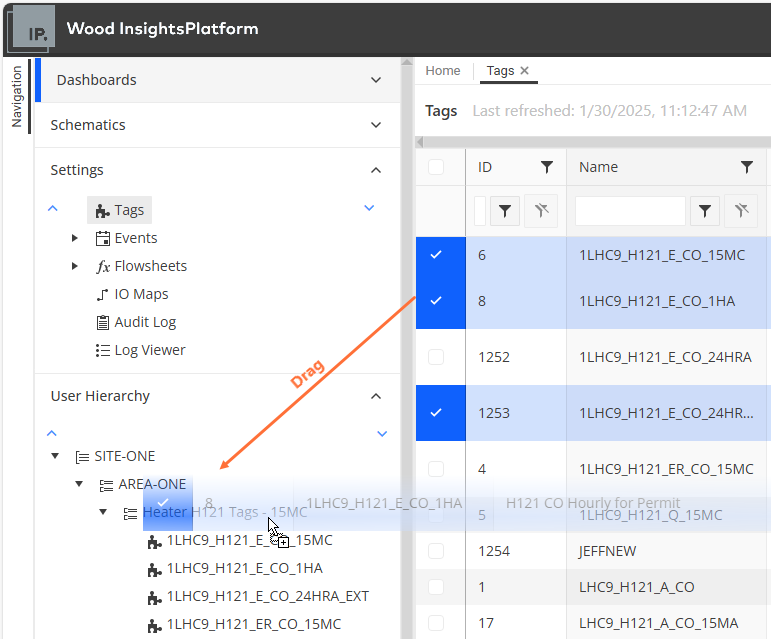This screenshot has width=771, height=639.
Task: Click the AREA-ONE hierarchy icon
Action: [106, 485]
